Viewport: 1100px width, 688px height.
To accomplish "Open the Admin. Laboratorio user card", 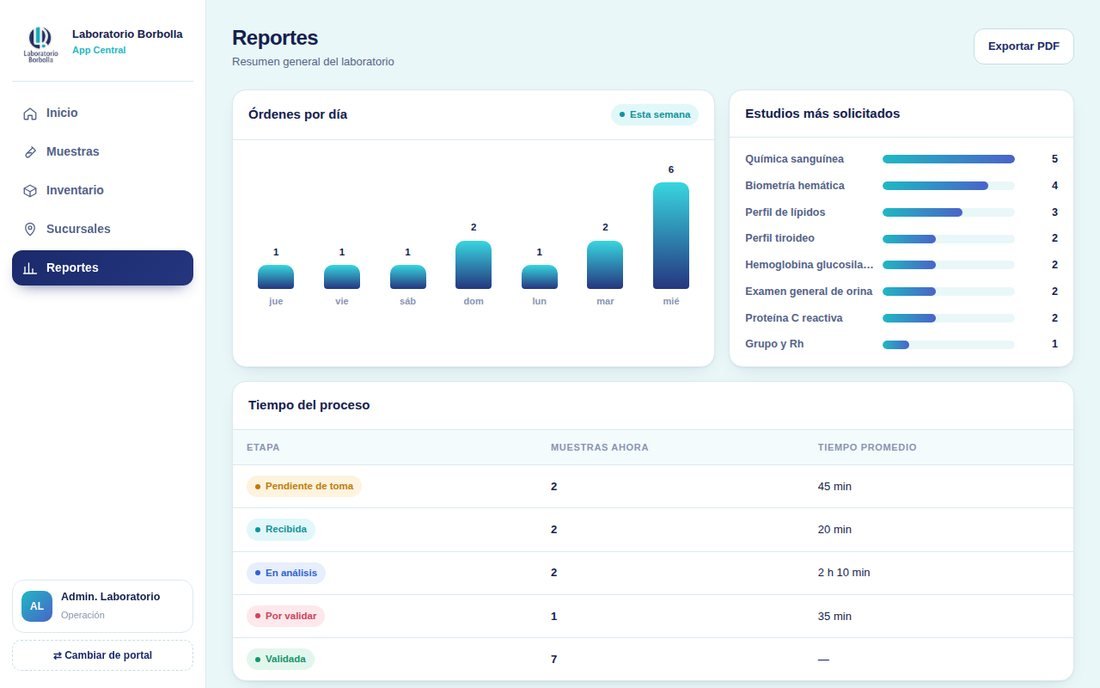I will (x=102, y=606).
